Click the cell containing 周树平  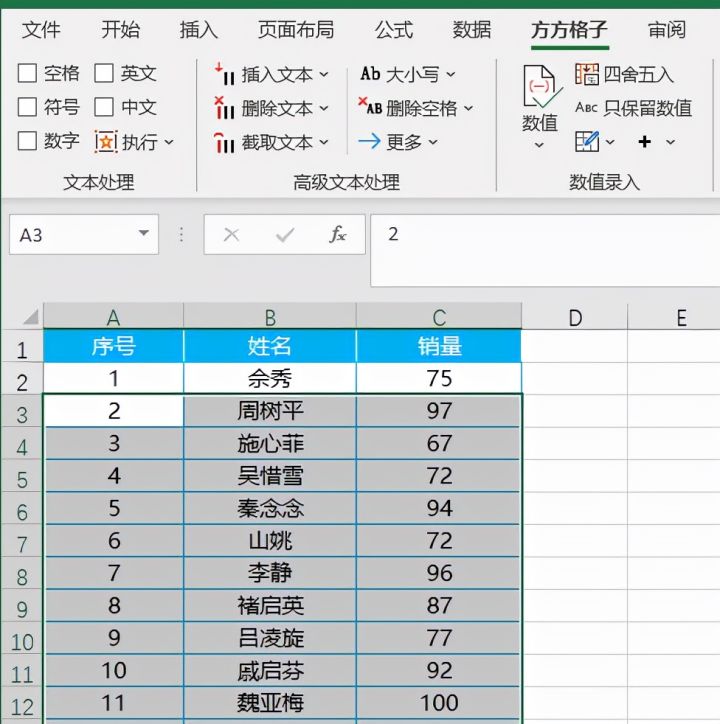(270, 410)
